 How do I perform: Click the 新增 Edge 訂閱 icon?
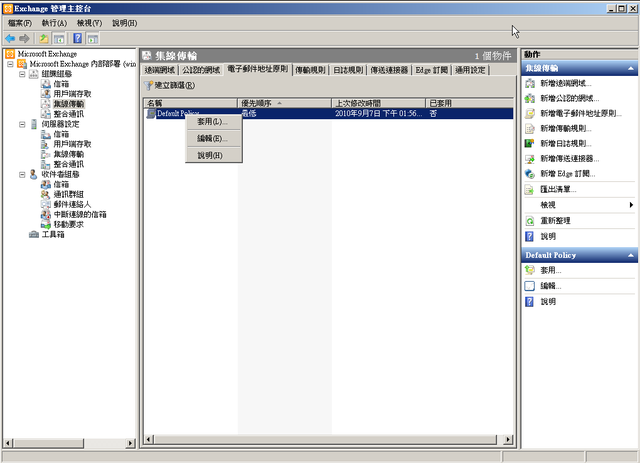point(530,174)
